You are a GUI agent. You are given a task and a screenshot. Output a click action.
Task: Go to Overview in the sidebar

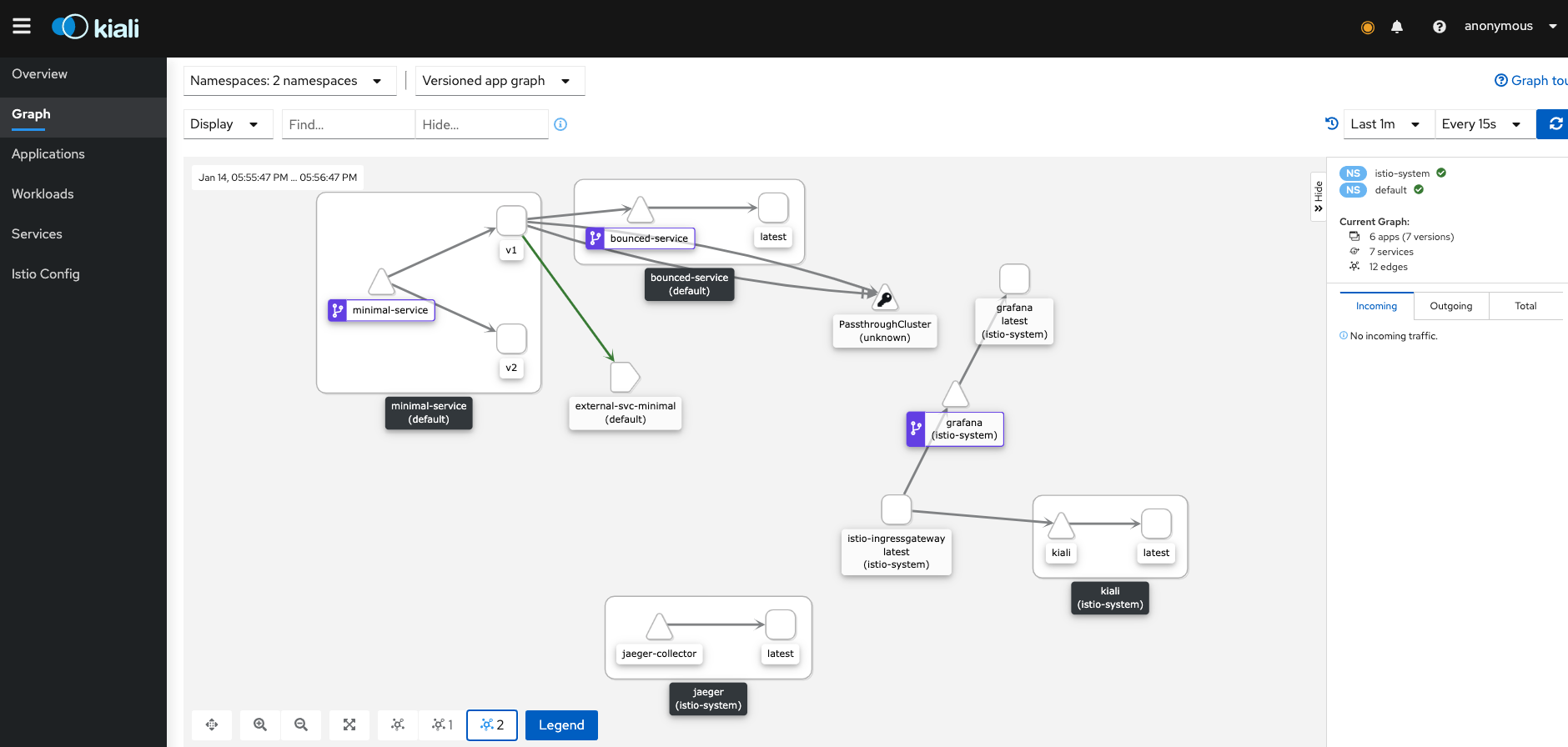pos(83,74)
